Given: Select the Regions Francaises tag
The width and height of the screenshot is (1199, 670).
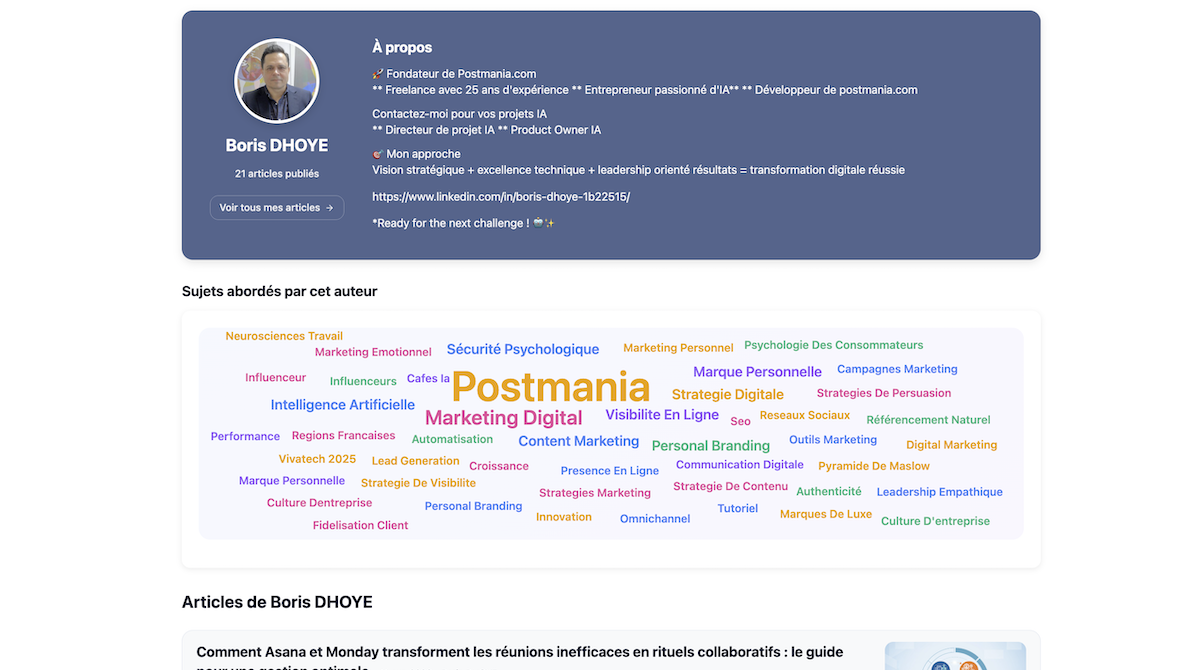Looking at the screenshot, I should click(x=343, y=435).
